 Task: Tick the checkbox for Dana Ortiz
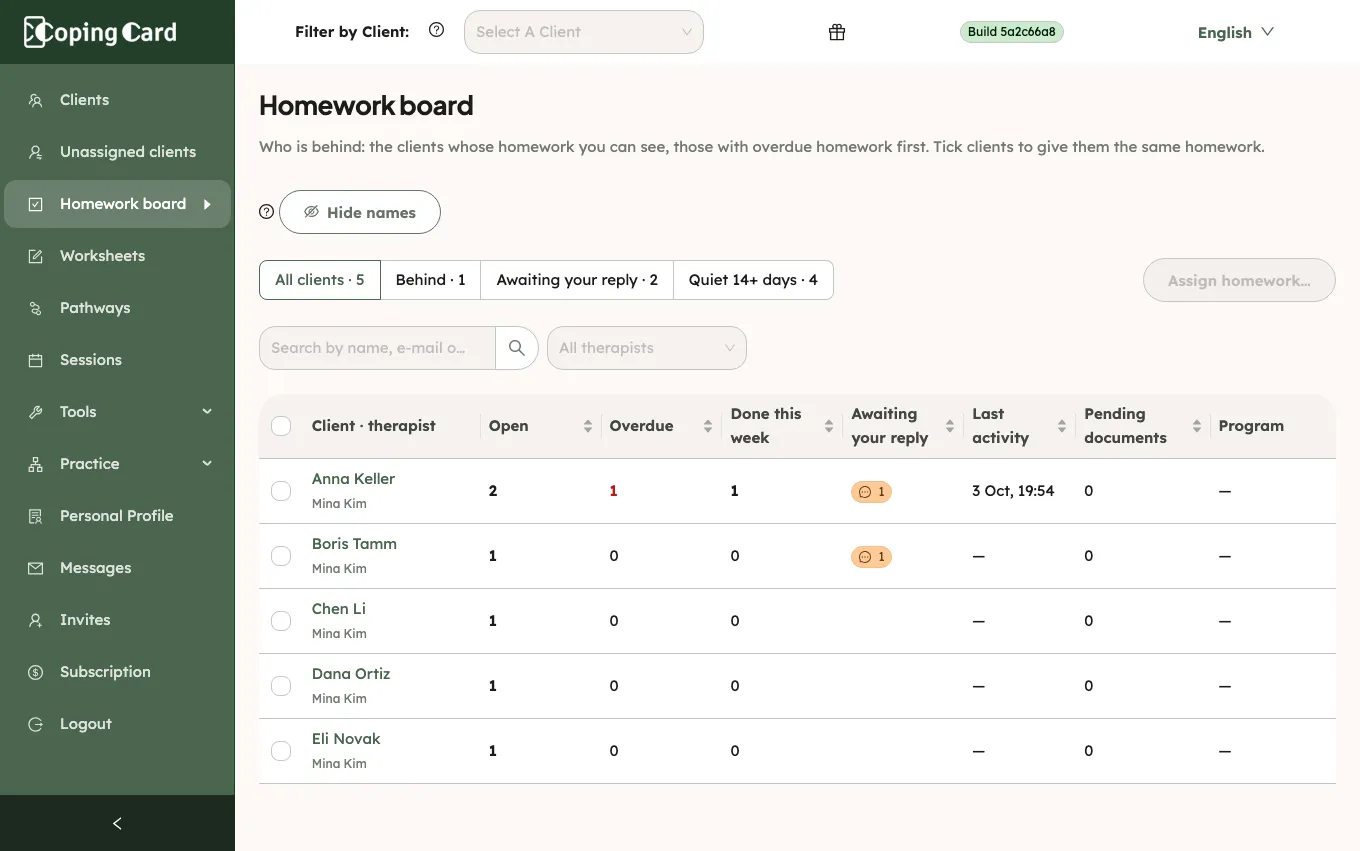(x=281, y=686)
